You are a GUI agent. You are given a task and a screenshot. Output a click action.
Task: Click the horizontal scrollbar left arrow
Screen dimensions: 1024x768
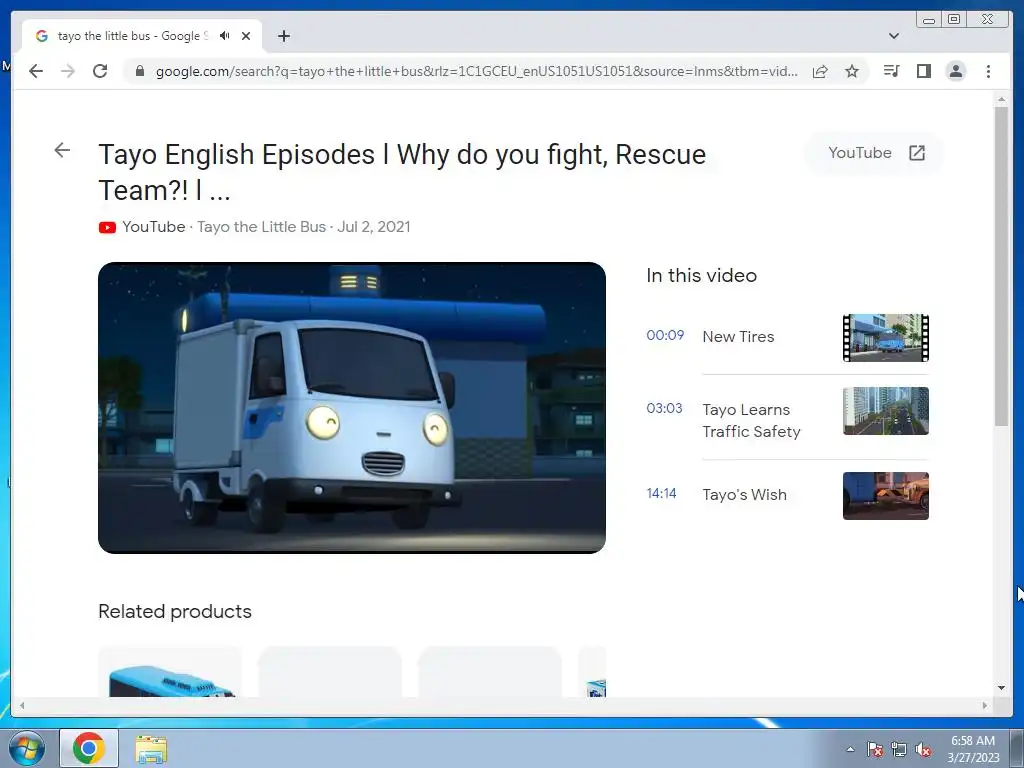(22, 705)
